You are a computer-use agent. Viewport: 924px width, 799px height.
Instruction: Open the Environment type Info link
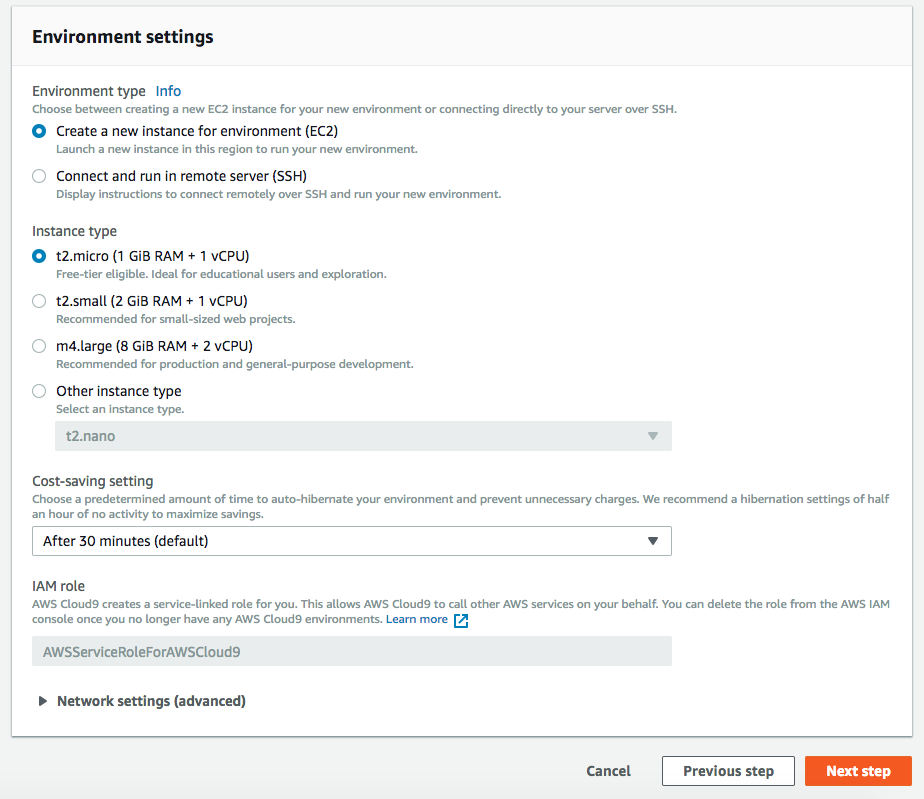click(168, 91)
